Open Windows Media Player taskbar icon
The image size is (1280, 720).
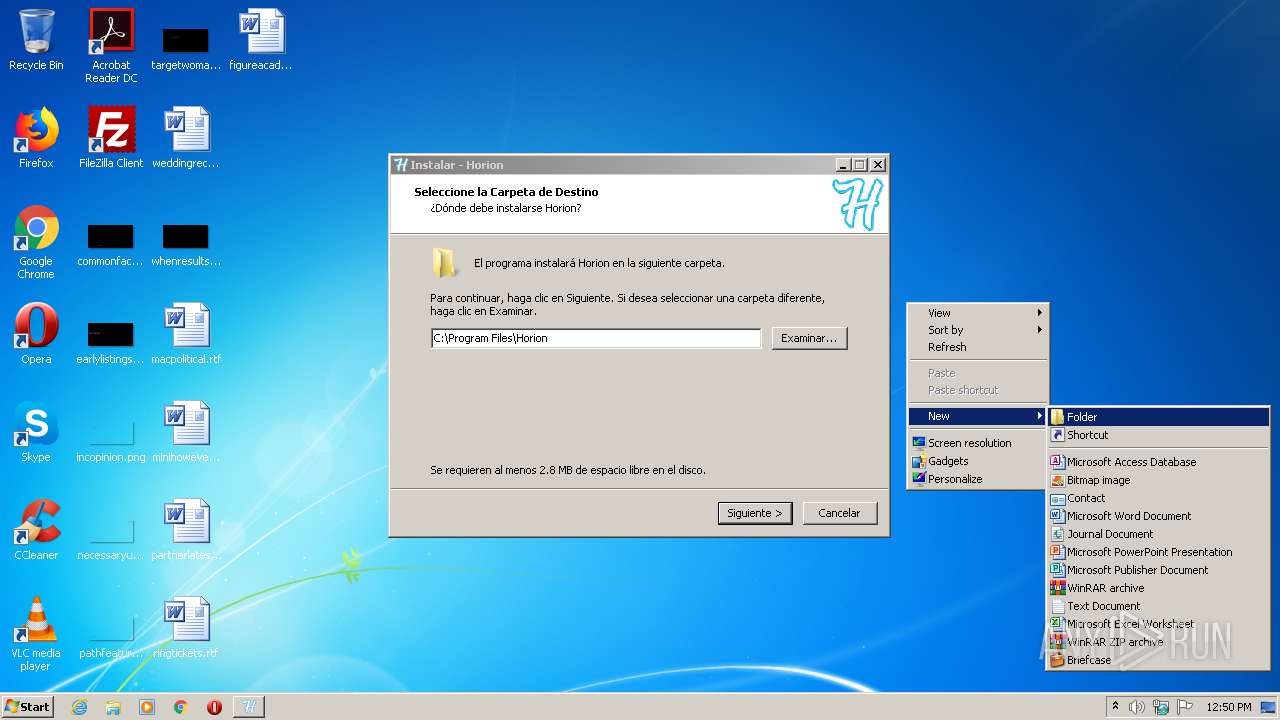coord(147,707)
